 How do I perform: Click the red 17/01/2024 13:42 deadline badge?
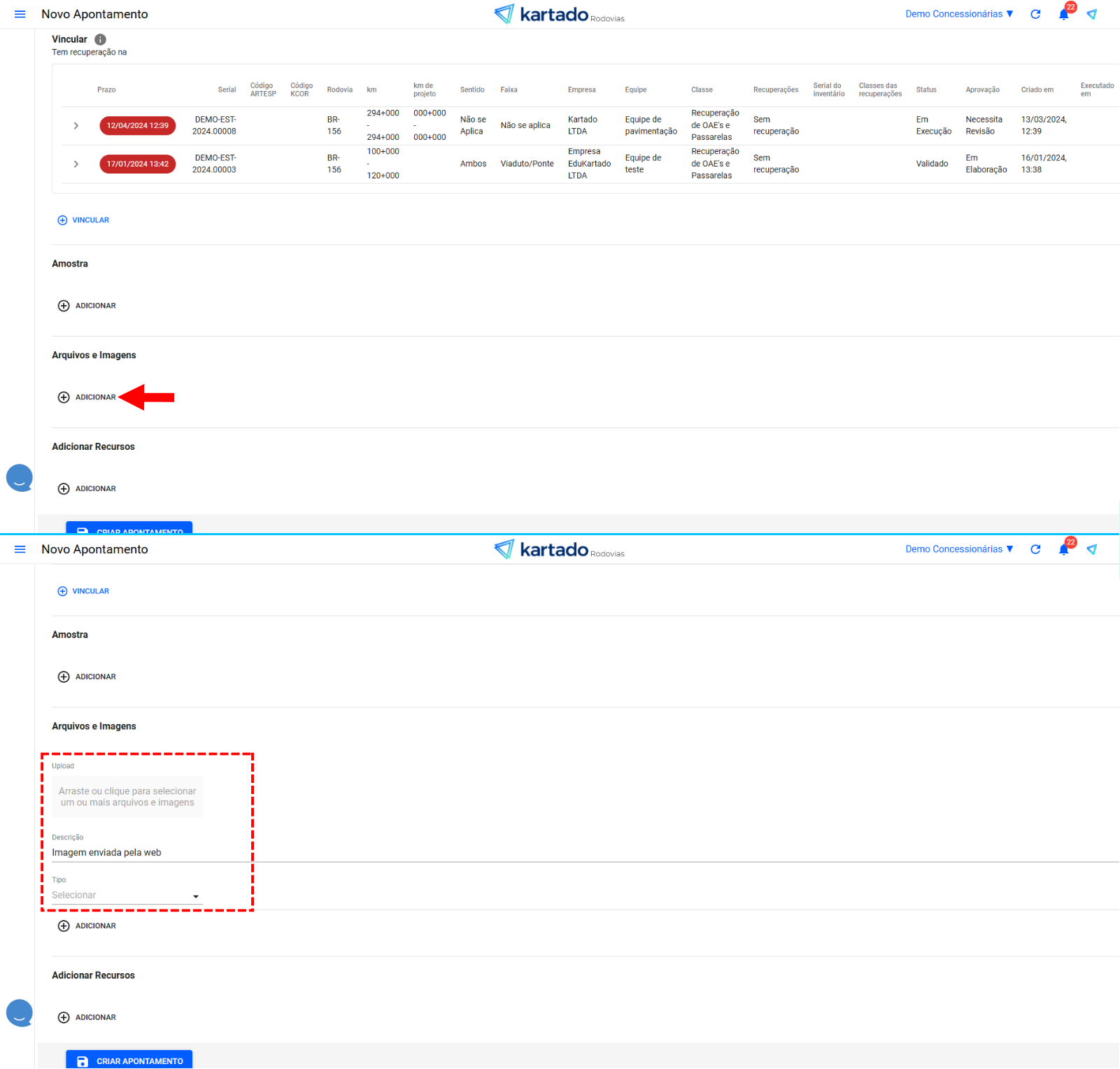(138, 164)
